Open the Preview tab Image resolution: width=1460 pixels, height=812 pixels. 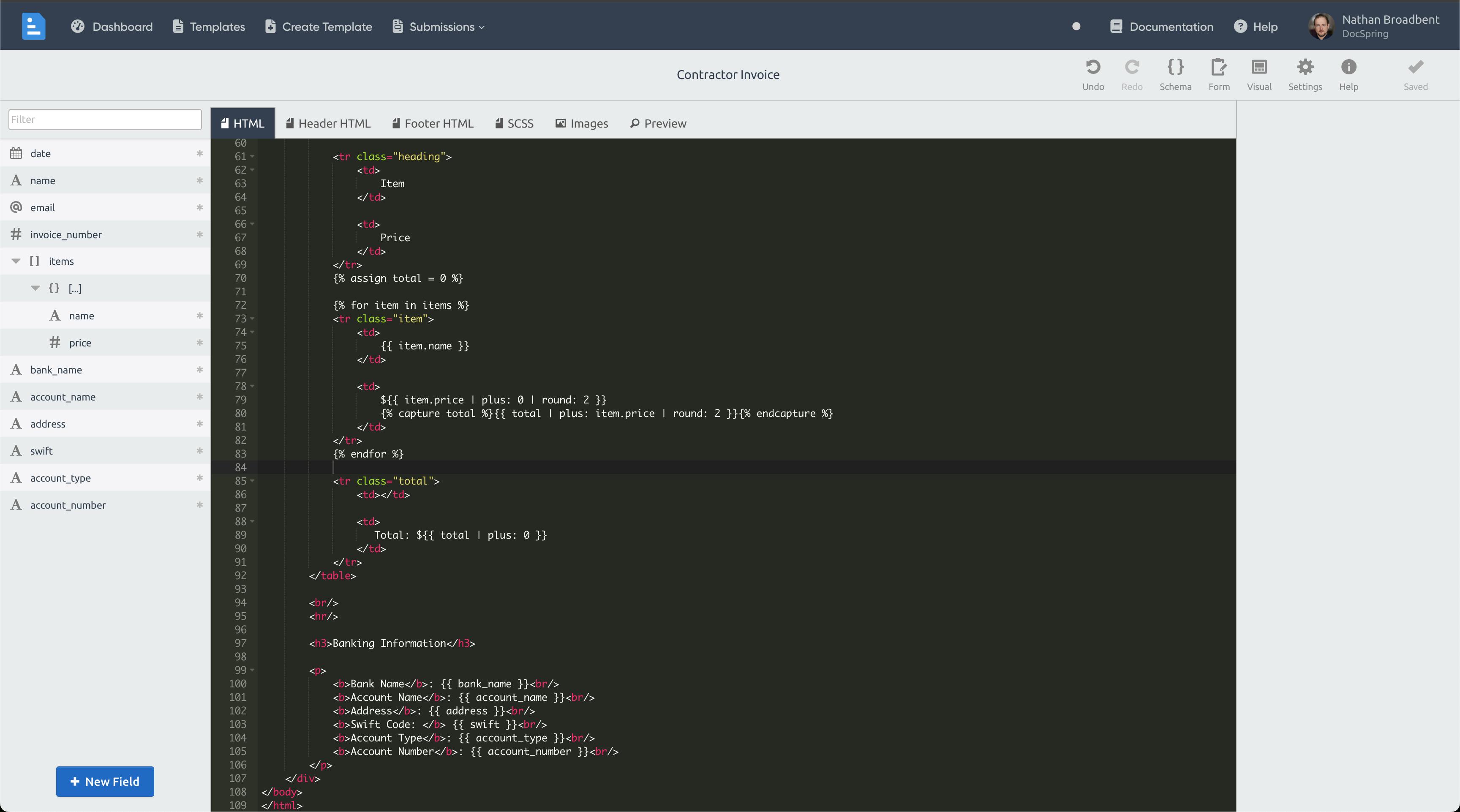tap(658, 123)
